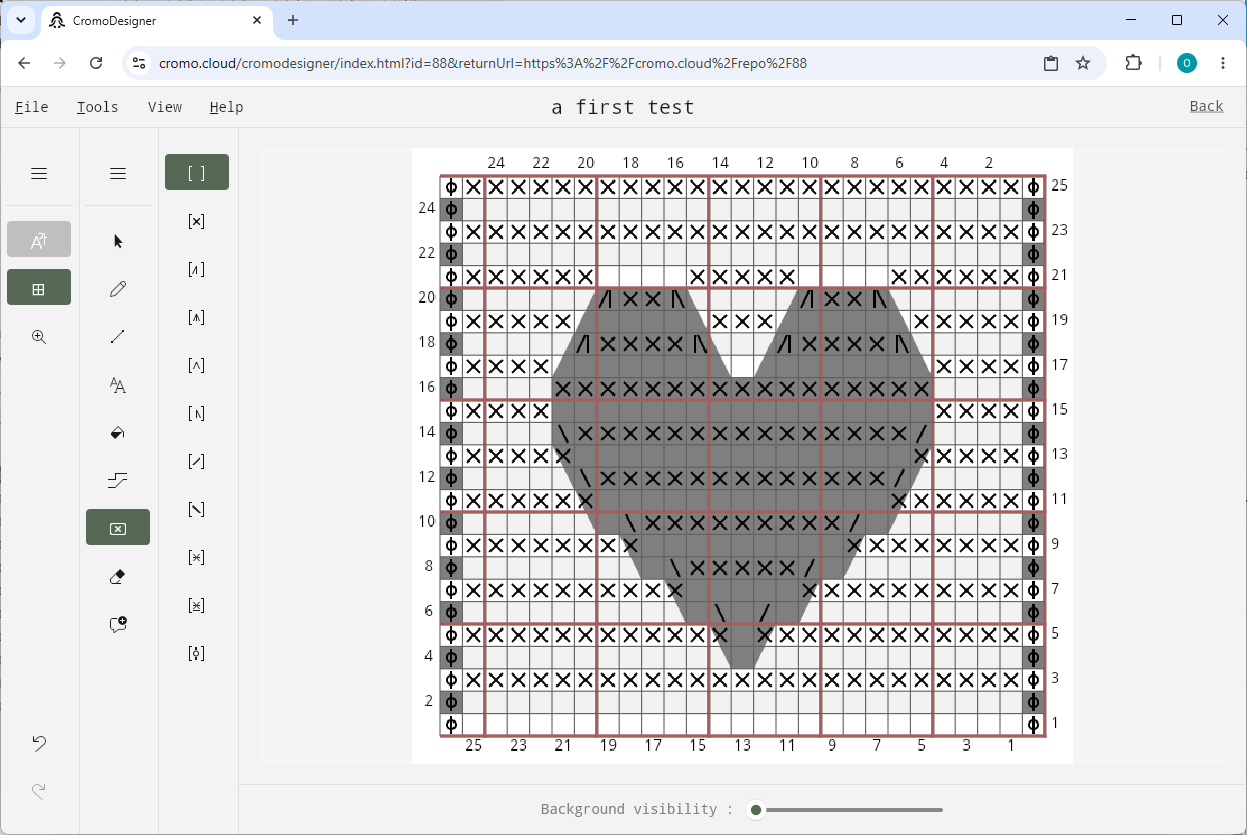Open the Chrome three-dot menu

[x=1223, y=63]
